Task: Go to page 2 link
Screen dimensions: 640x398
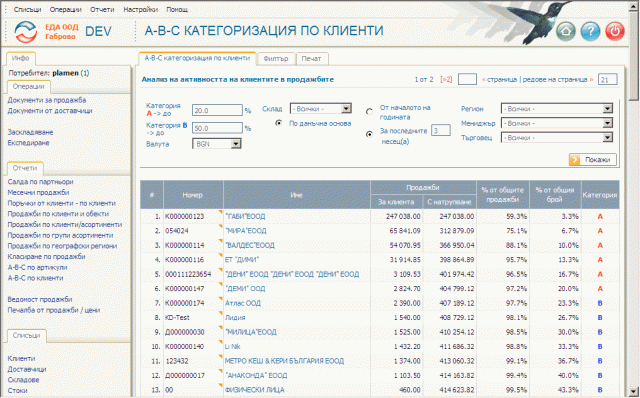Action: coord(446,79)
